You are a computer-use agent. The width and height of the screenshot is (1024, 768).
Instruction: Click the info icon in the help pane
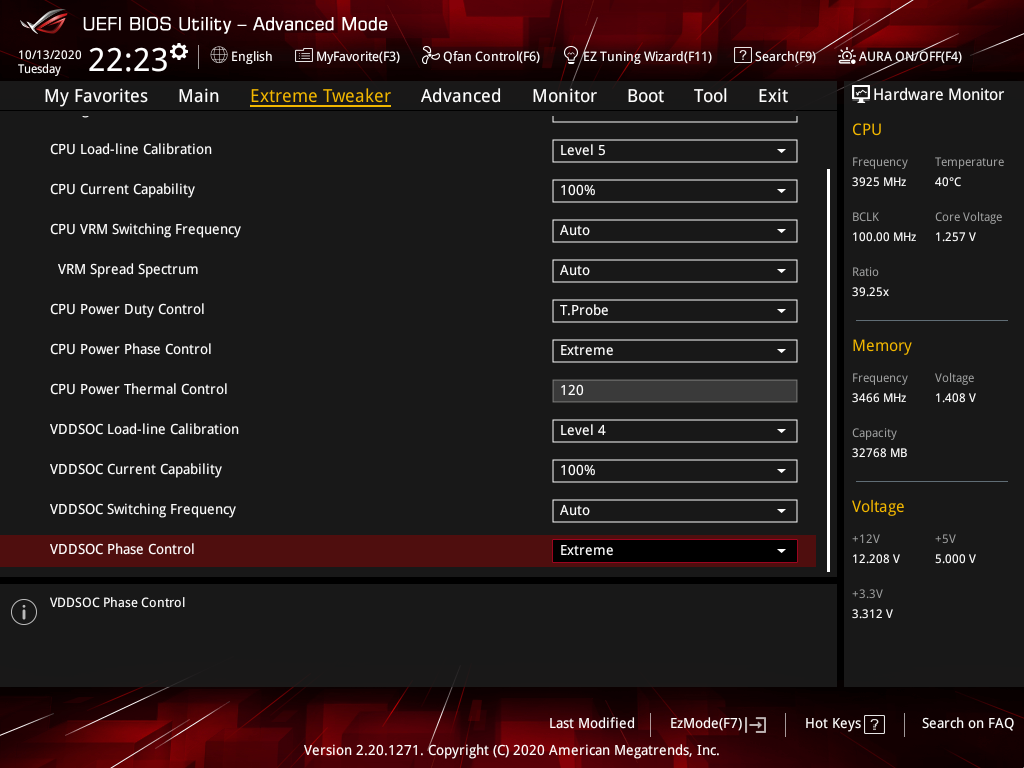(x=24, y=612)
